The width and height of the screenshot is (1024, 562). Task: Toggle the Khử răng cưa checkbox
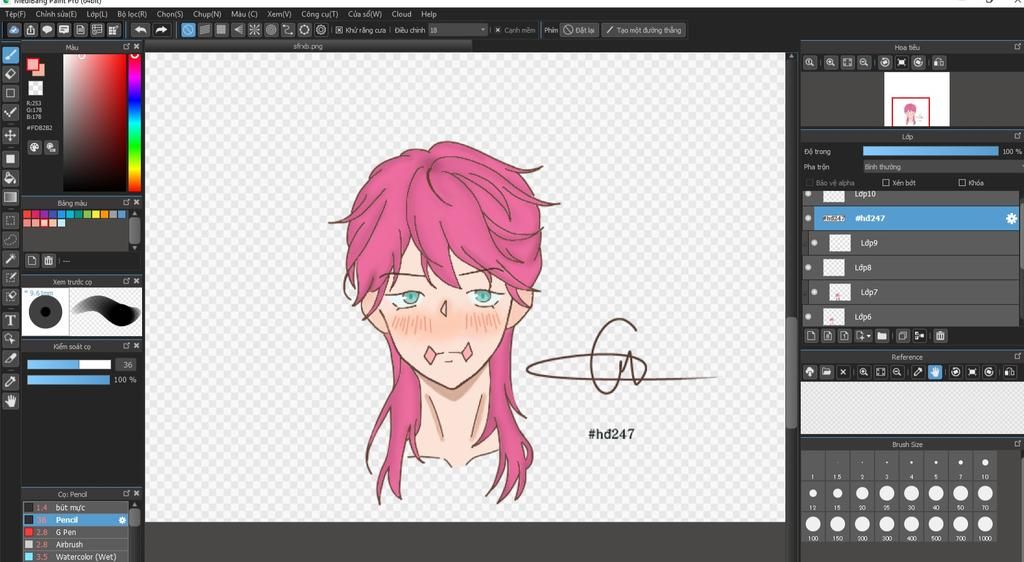pos(339,30)
